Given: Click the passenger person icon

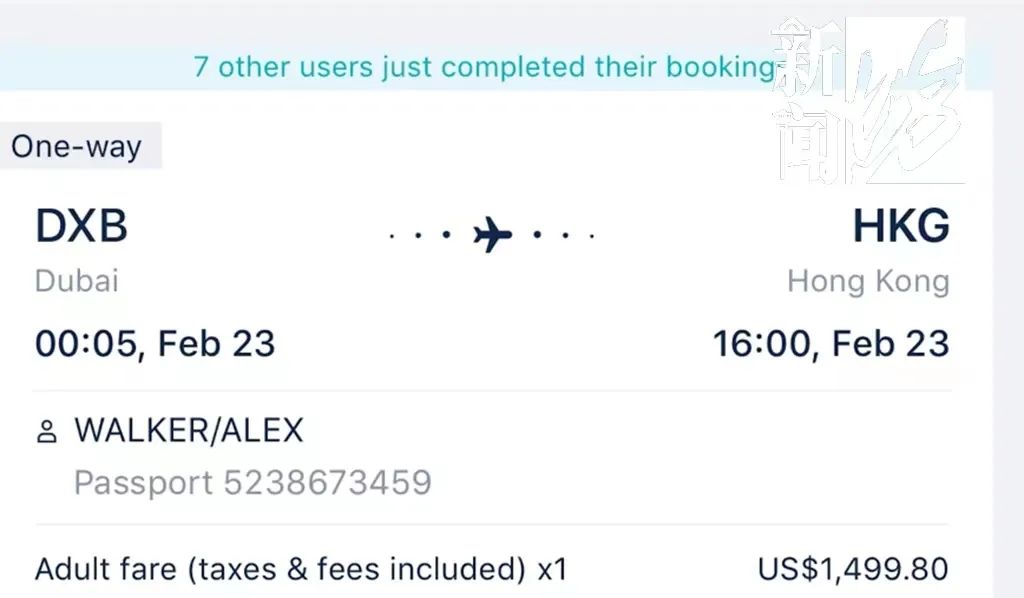Looking at the screenshot, I should [46, 432].
